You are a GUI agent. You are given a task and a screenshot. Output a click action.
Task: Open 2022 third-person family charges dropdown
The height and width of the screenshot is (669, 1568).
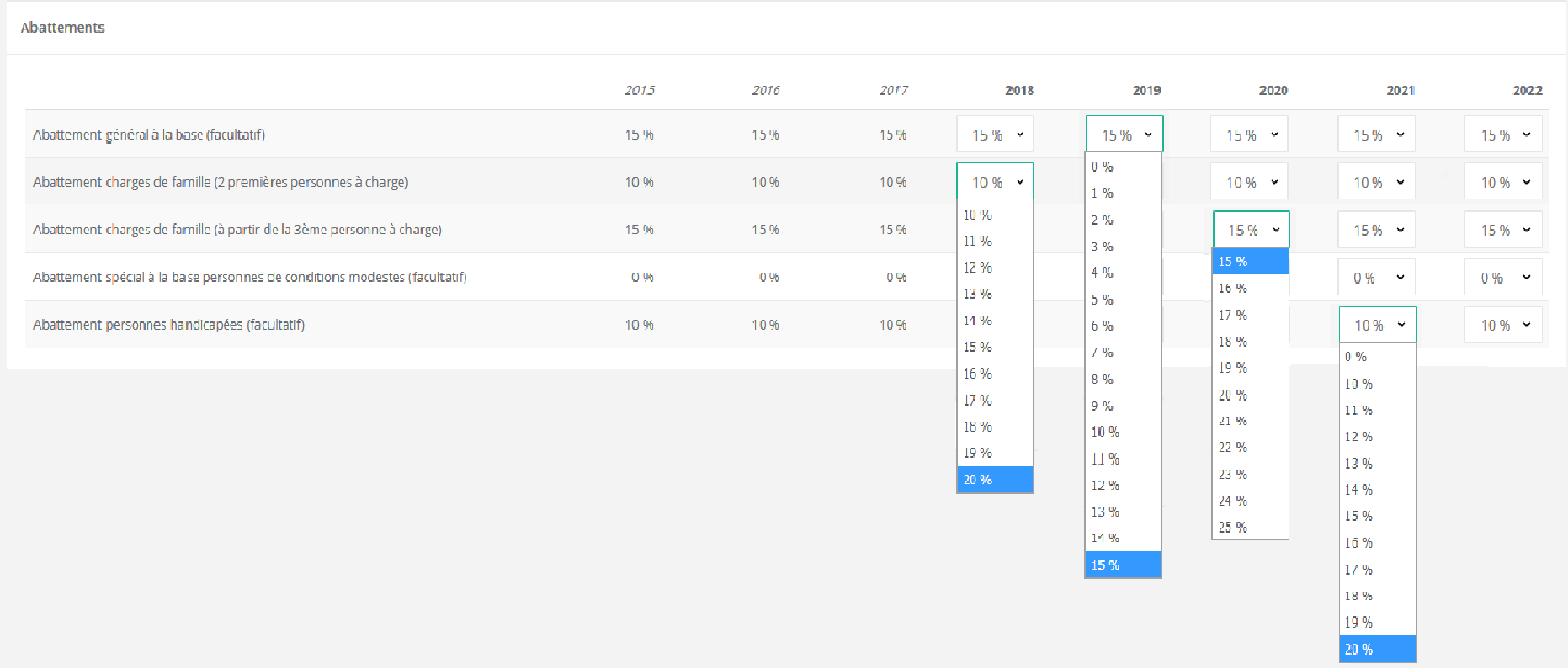1503,230
